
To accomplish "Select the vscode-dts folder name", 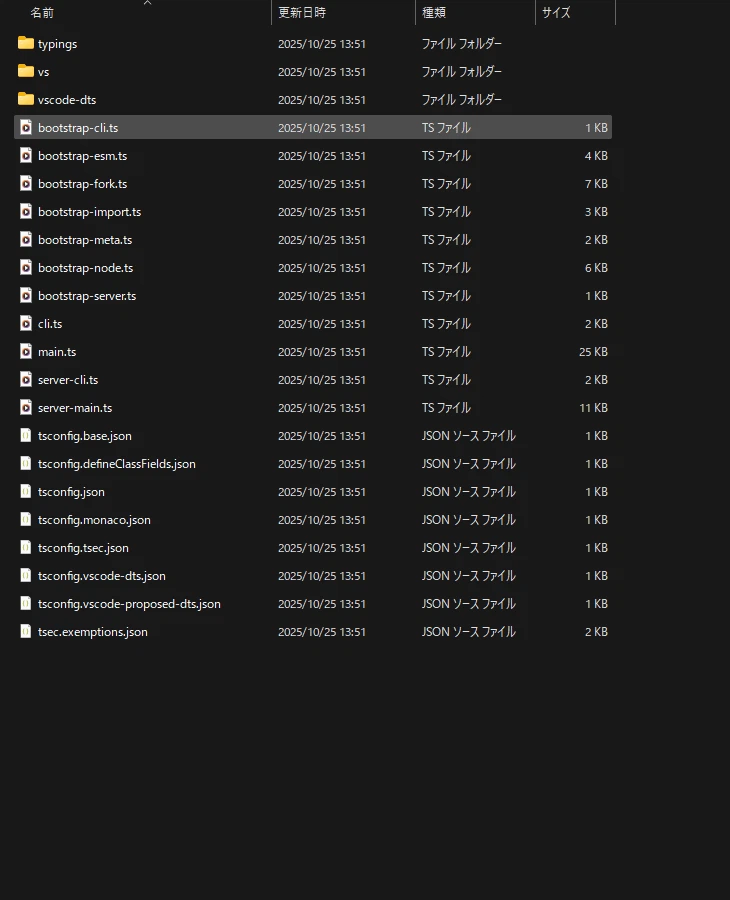I will click(67, 100).
